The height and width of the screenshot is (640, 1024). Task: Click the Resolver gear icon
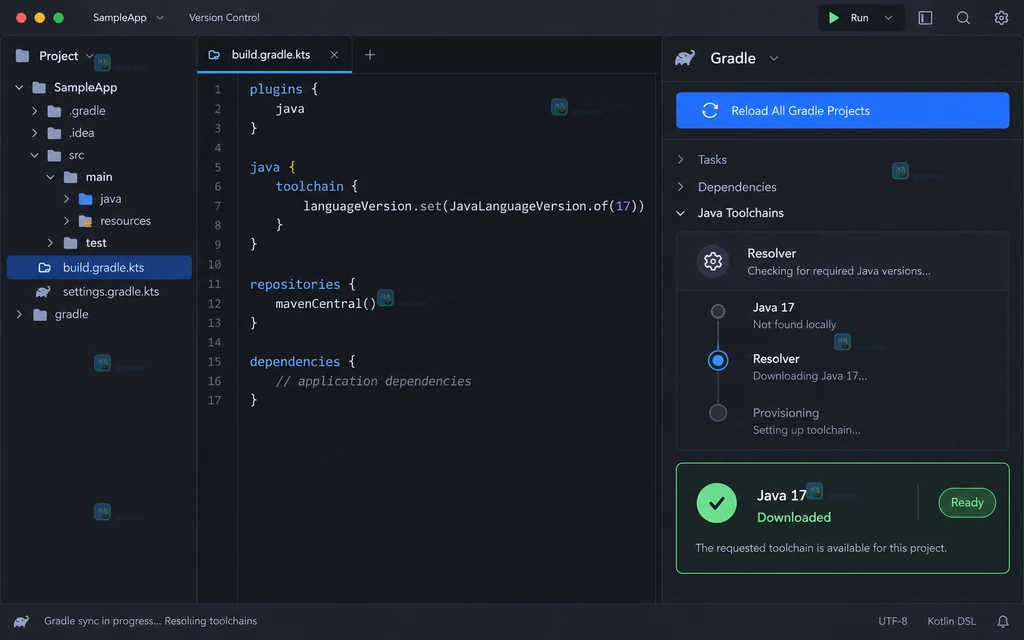click(x=713, y=261)
